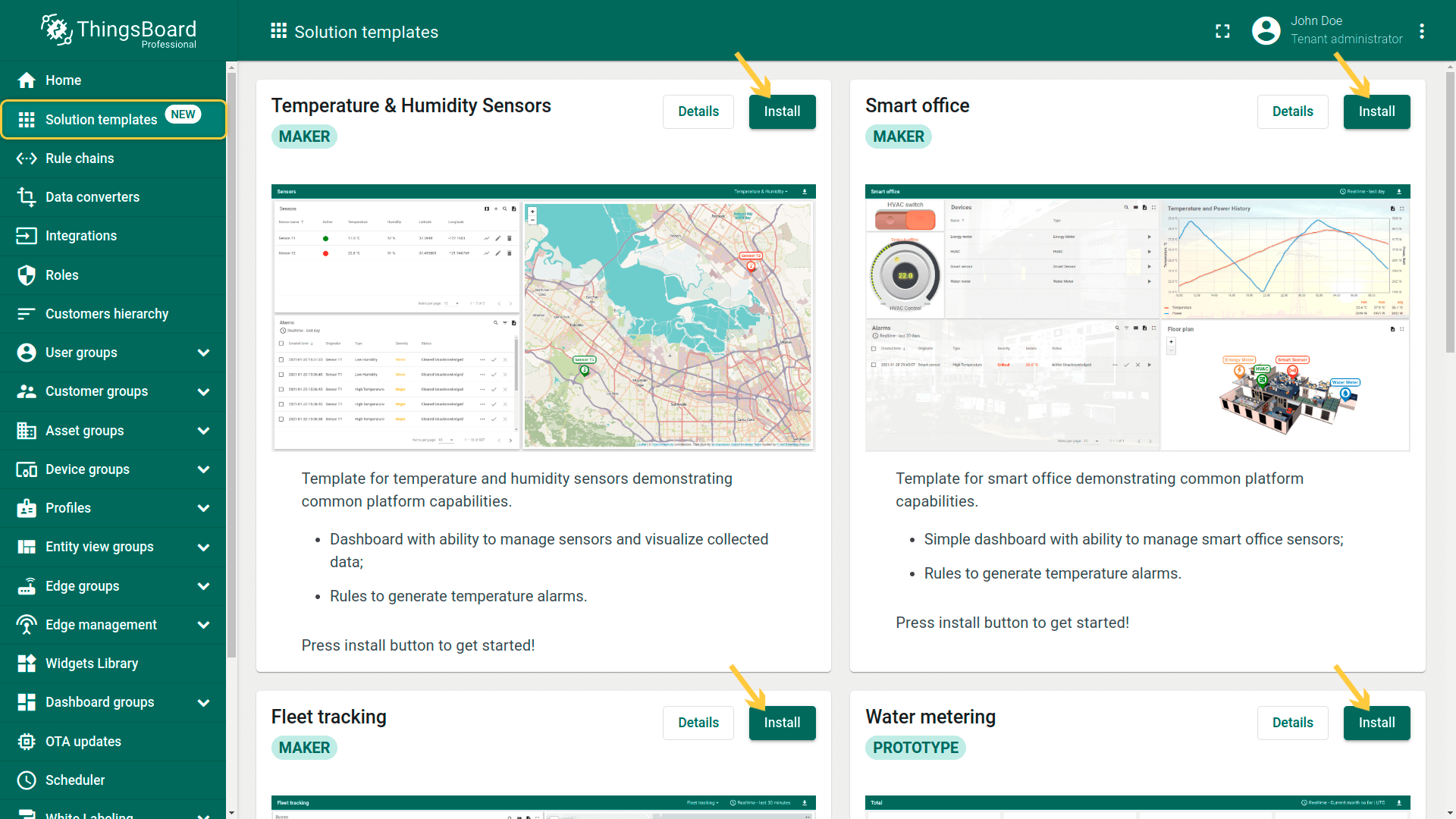Screen dimensions: 1456x819
Task: Open the Integrations menu item
Action: 81,236
